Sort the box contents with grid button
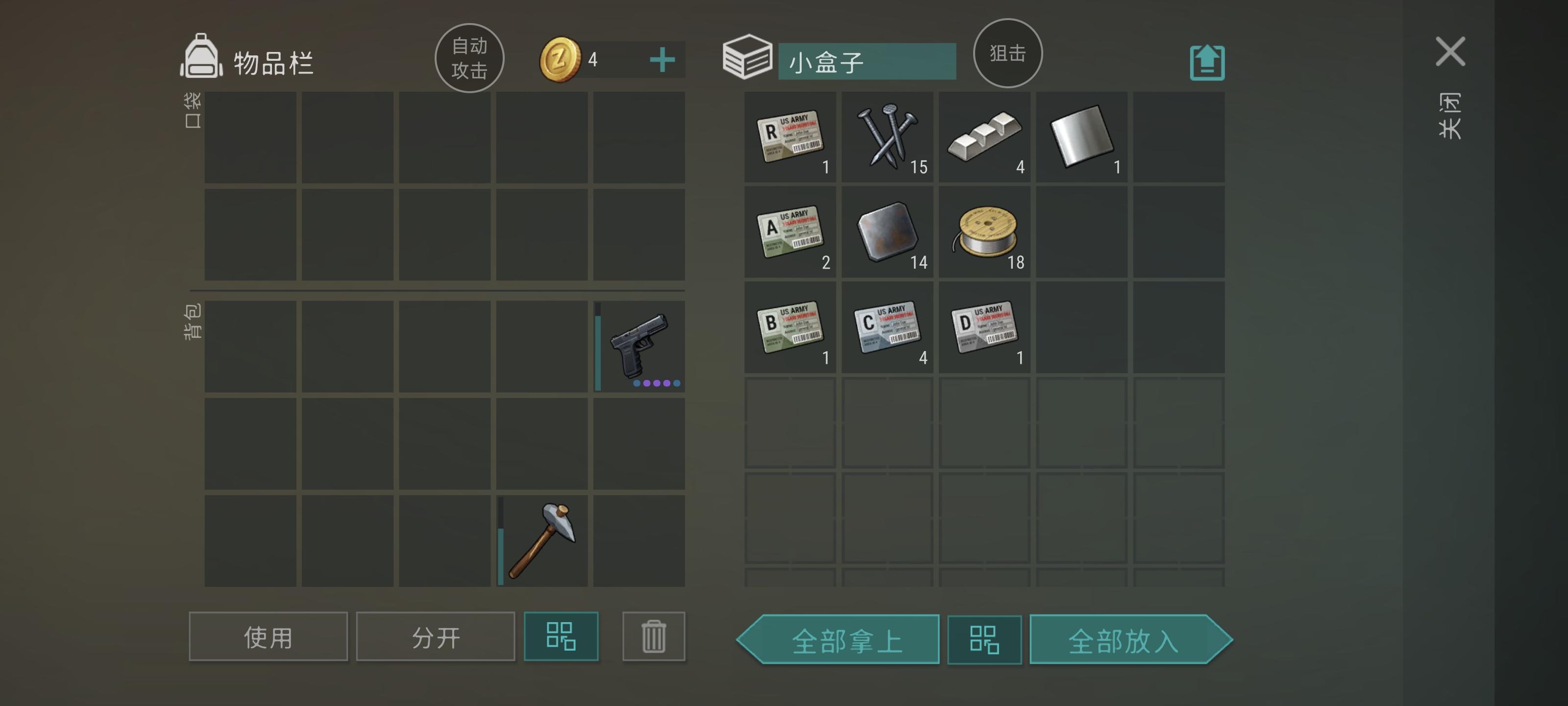Image resolution: width=1568 pixels, height=706 pixels. pos(984,640)
